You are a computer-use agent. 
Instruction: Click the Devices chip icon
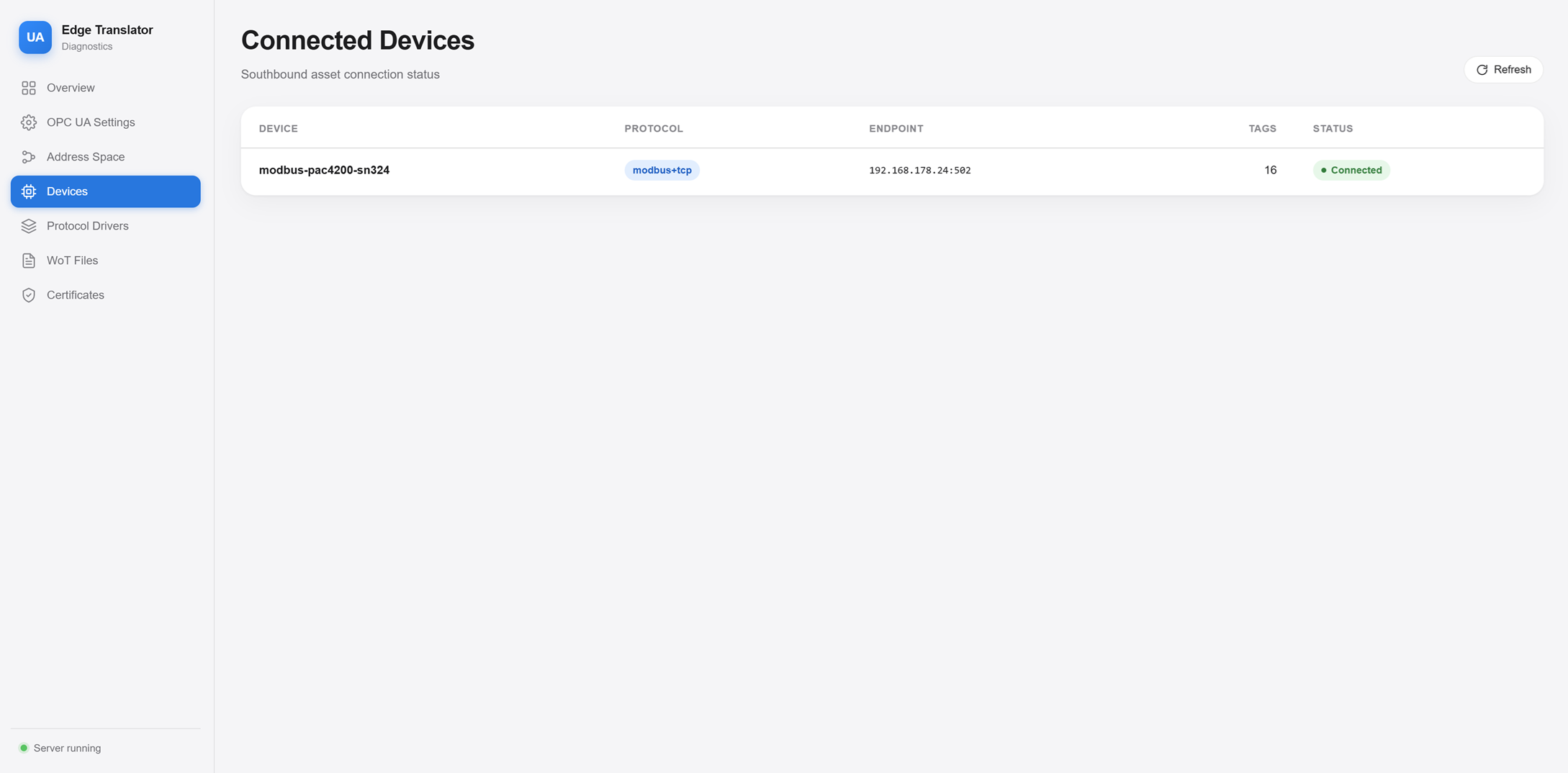tap(29, 191)
